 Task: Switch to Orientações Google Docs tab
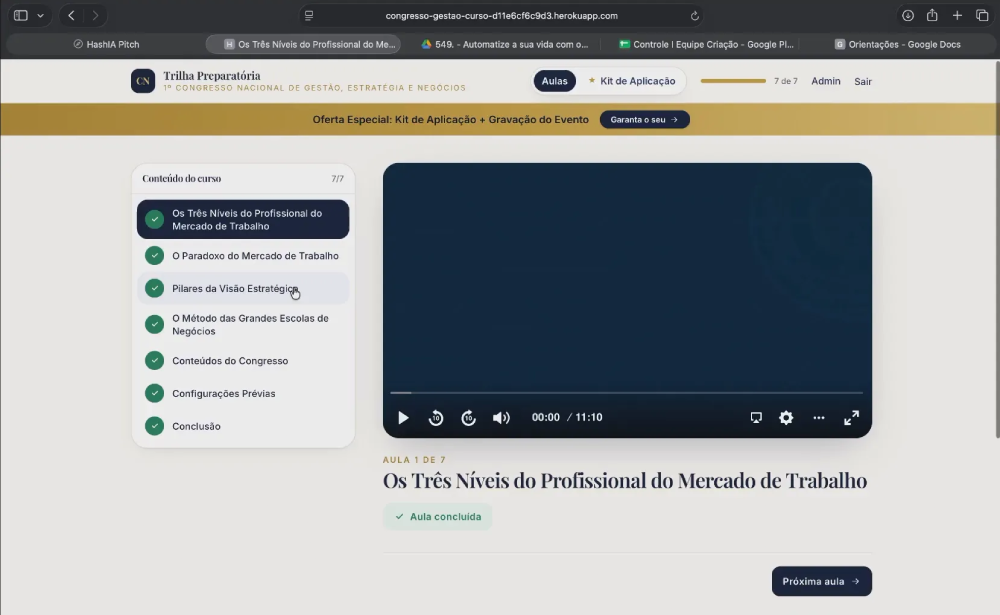click(897, 44)
